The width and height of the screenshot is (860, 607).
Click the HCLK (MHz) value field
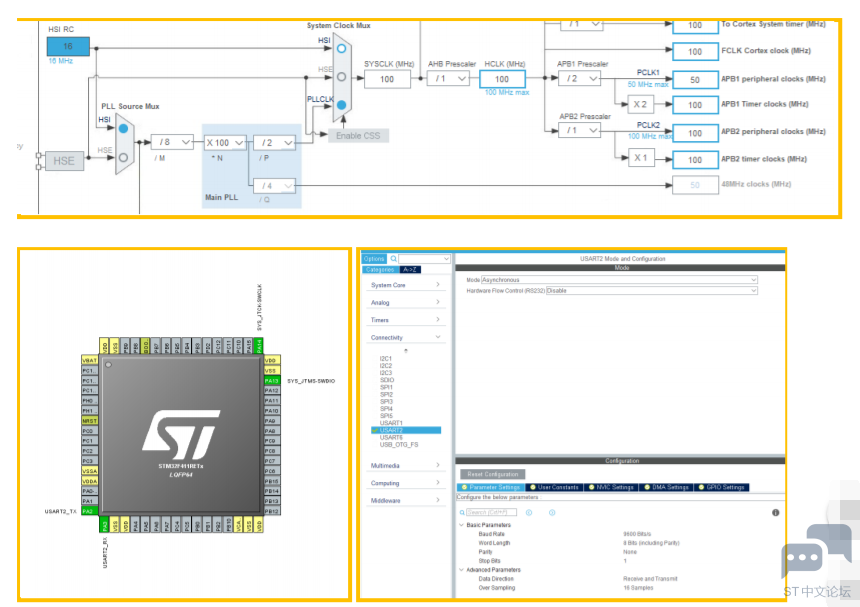[502, 79]
